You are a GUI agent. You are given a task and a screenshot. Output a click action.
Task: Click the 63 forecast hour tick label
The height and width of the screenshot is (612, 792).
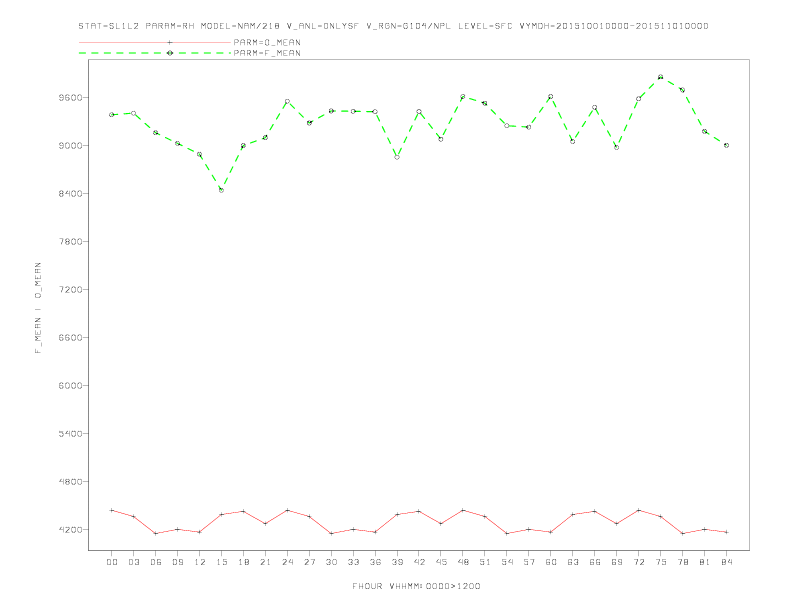(x=573, y=562)
